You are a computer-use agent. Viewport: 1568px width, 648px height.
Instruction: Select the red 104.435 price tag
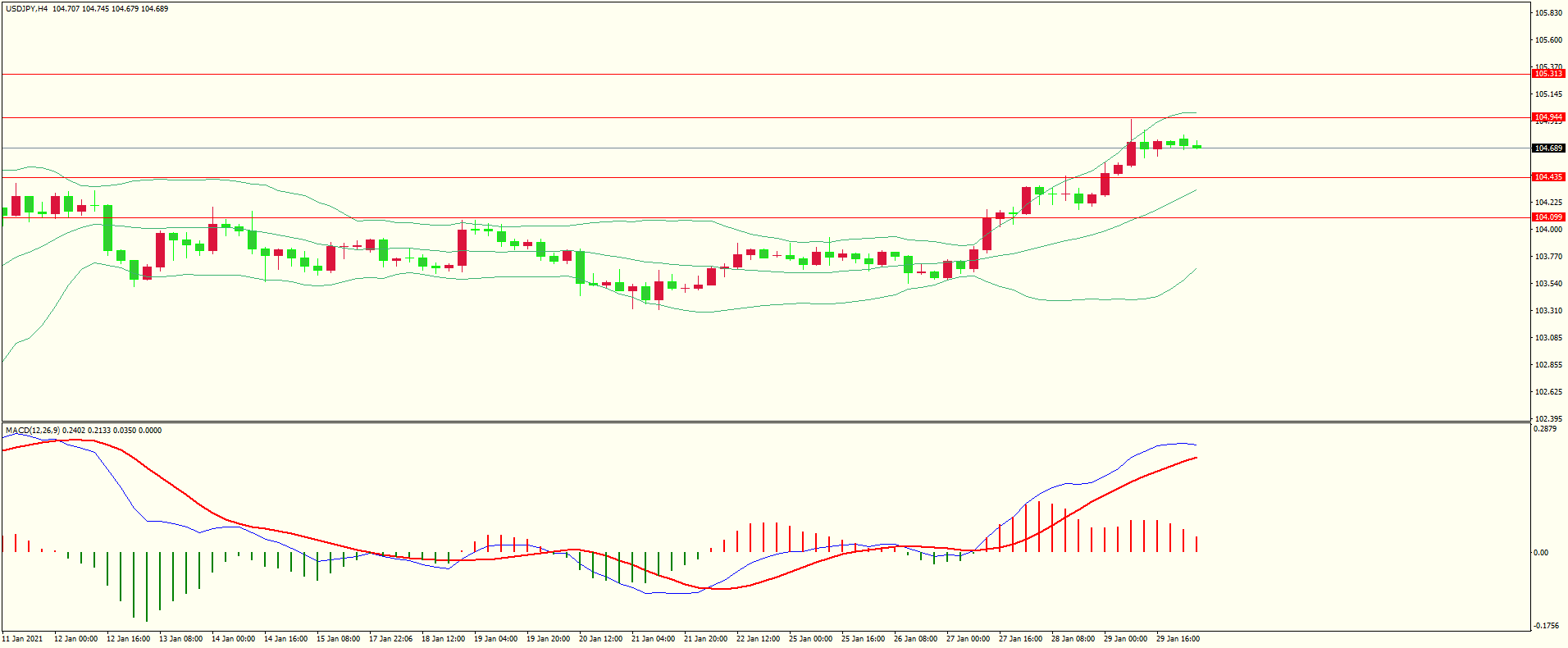point(1548,177)
